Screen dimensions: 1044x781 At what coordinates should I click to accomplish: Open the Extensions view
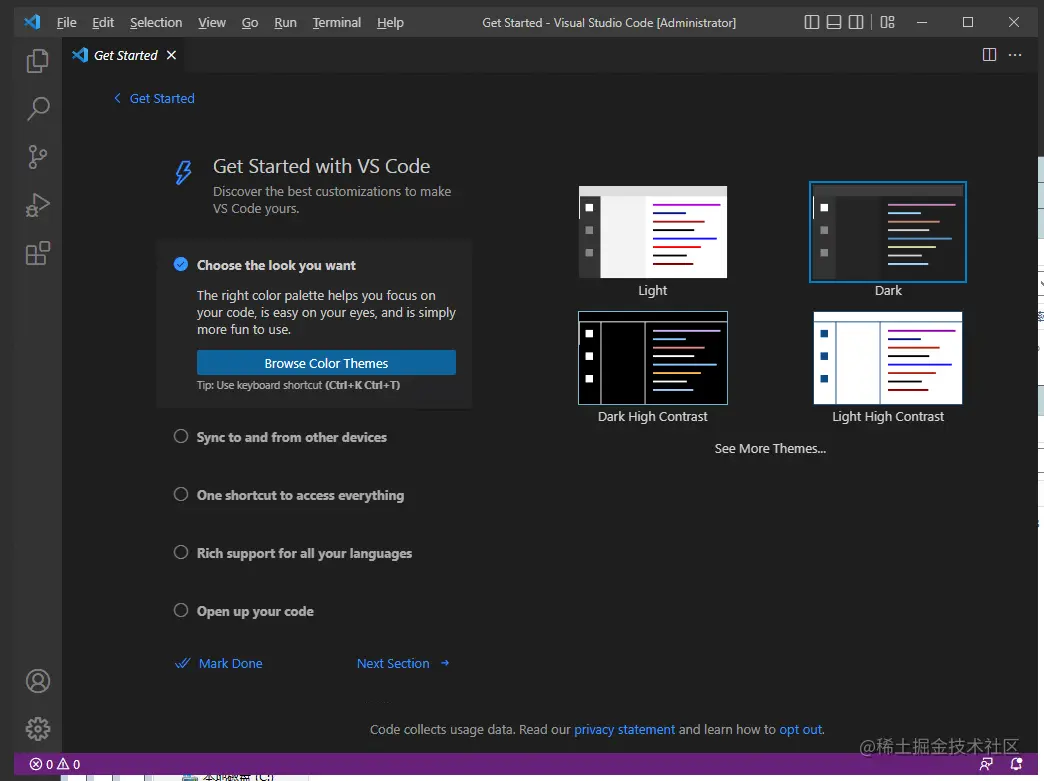(38, 253)
